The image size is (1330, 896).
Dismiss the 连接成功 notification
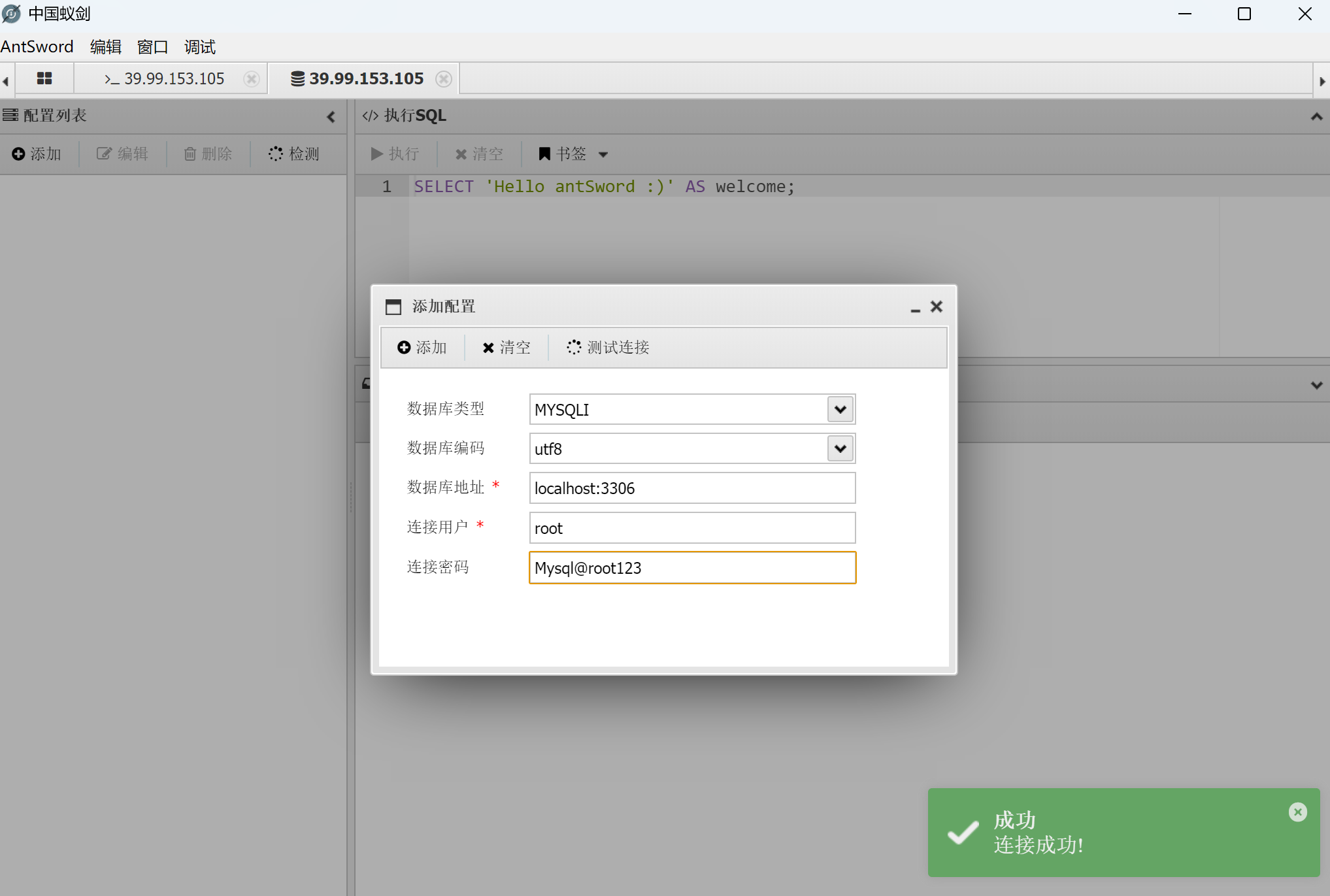1297,812
